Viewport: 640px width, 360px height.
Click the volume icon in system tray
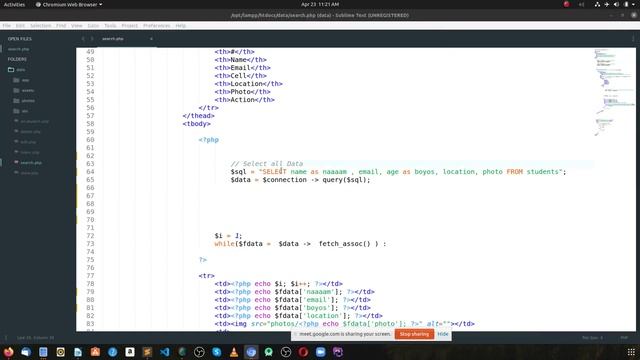[616, 4]
